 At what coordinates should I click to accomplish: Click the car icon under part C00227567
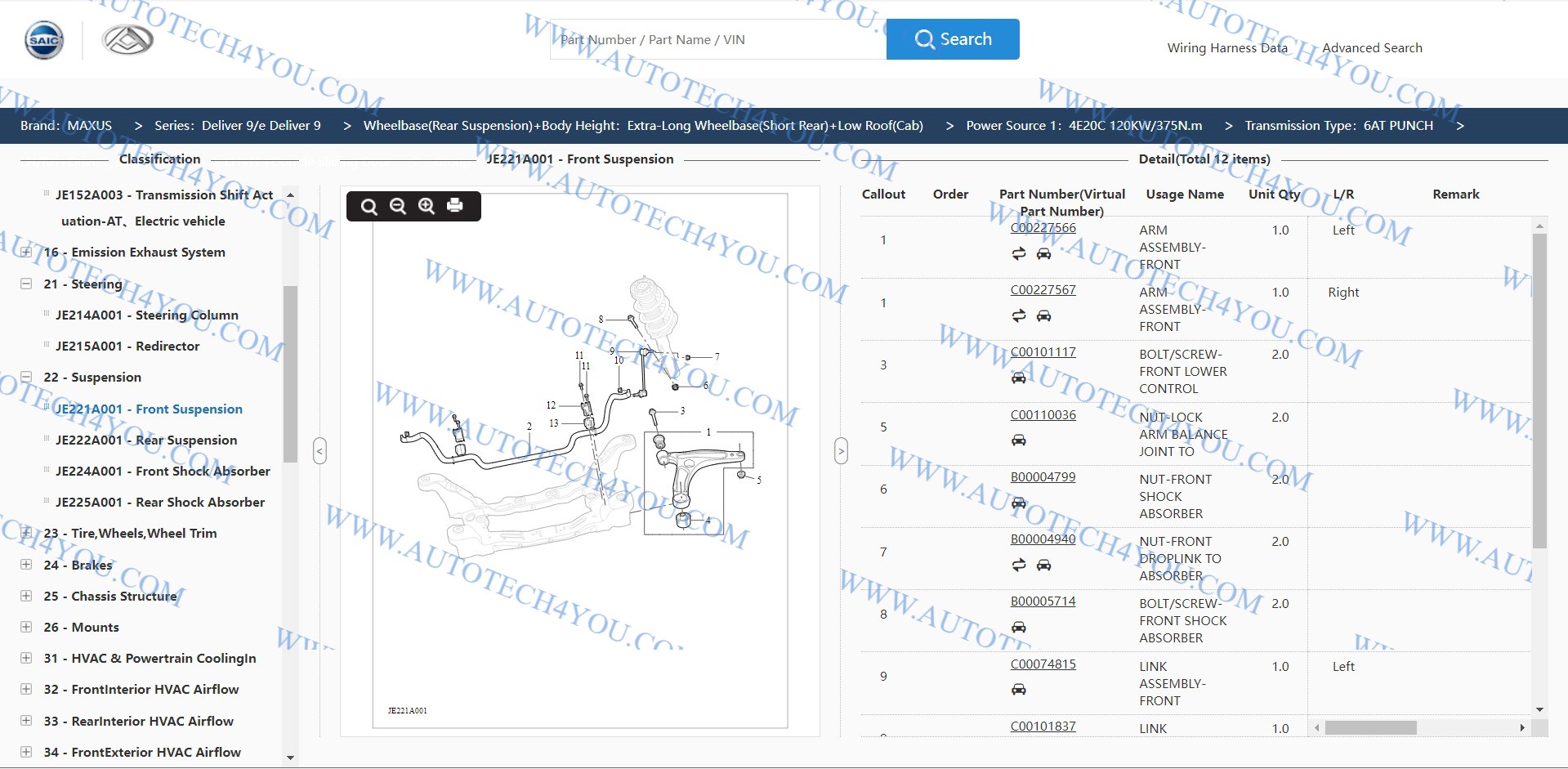click(x=1043, y=316)
